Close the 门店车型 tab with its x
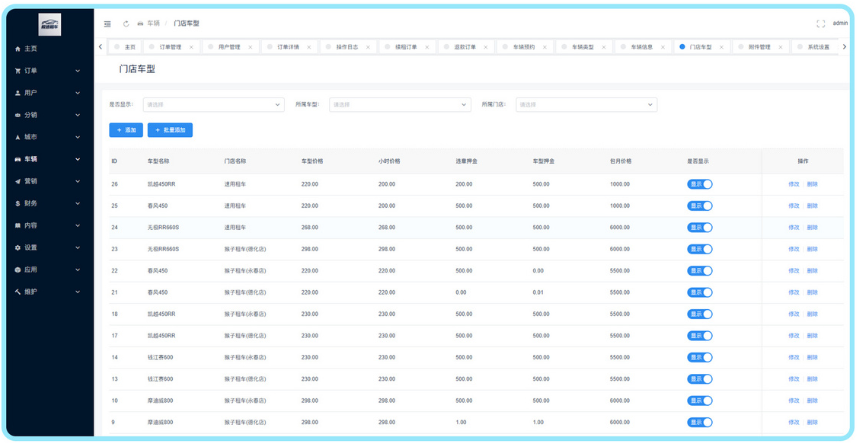This screenshot has height=443, width=858. 721,47
